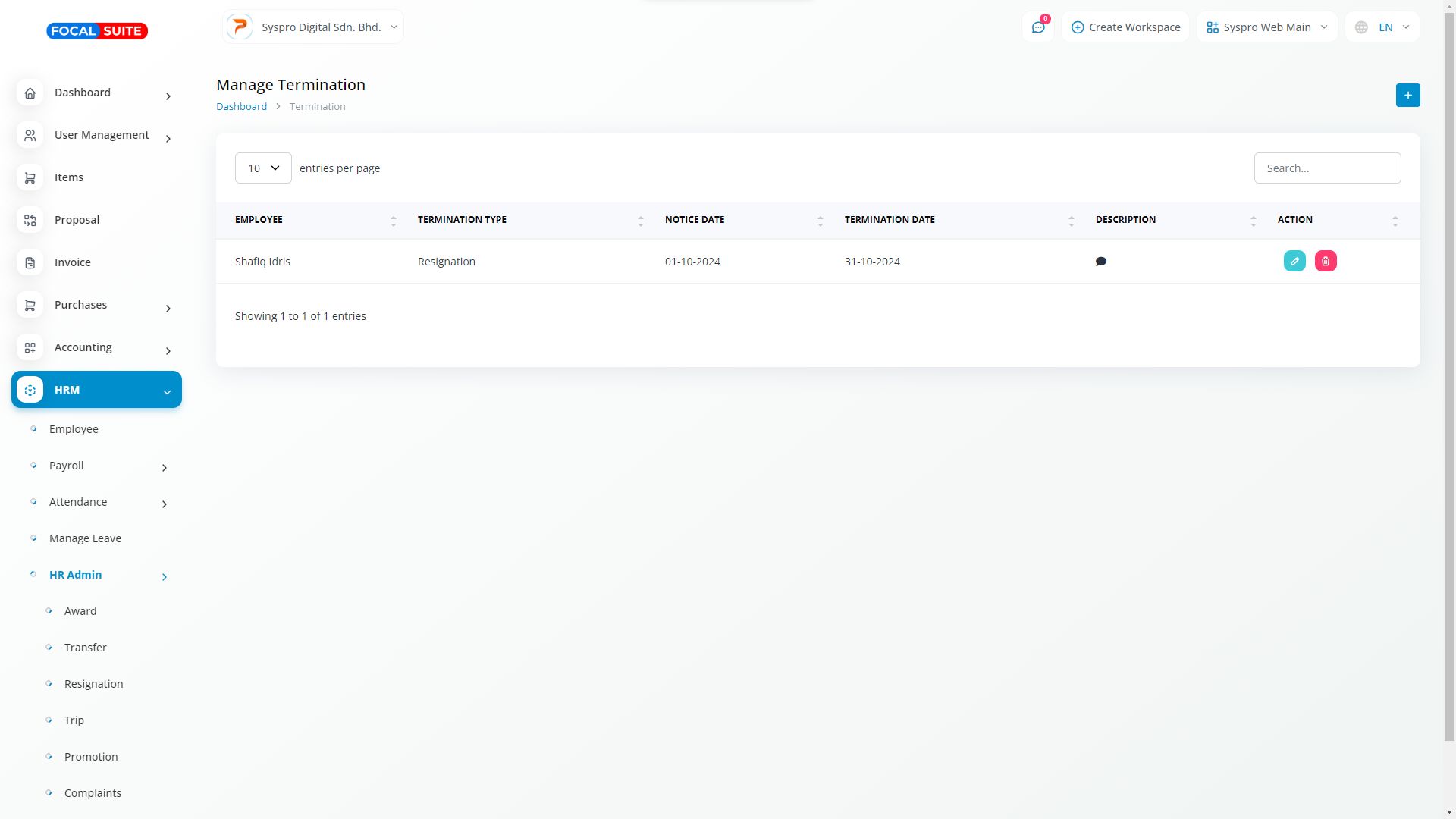The width and height of the screenshot is (1456, 819).
Task: Open the description comment bubble icon
Action: (1101, 262)
